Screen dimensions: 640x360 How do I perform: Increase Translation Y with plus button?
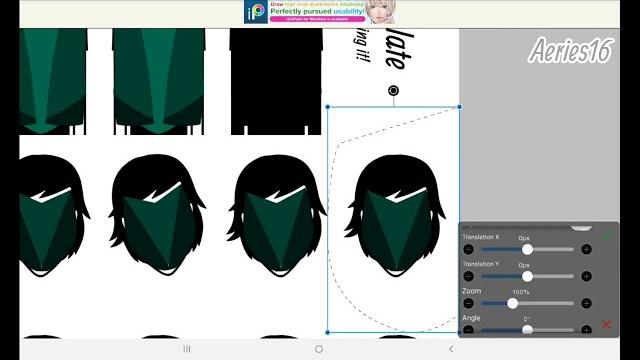tap(586, 276)
